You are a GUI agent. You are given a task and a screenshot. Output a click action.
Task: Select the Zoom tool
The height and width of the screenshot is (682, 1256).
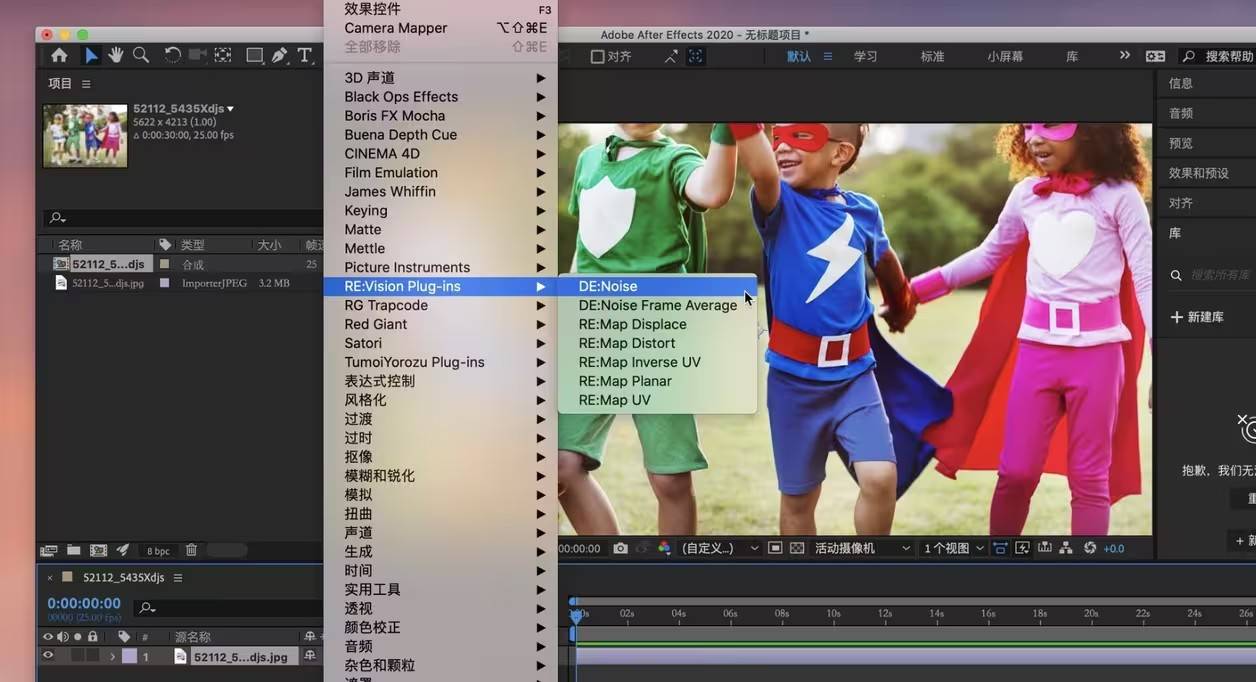coord(141,56)
